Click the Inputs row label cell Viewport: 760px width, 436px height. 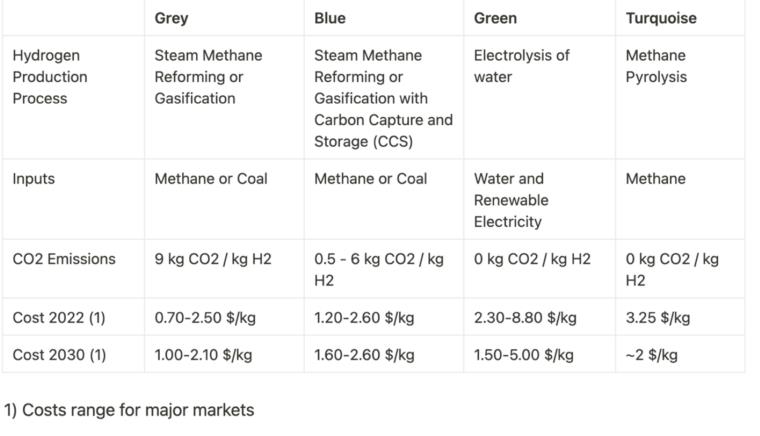[34, 179]
